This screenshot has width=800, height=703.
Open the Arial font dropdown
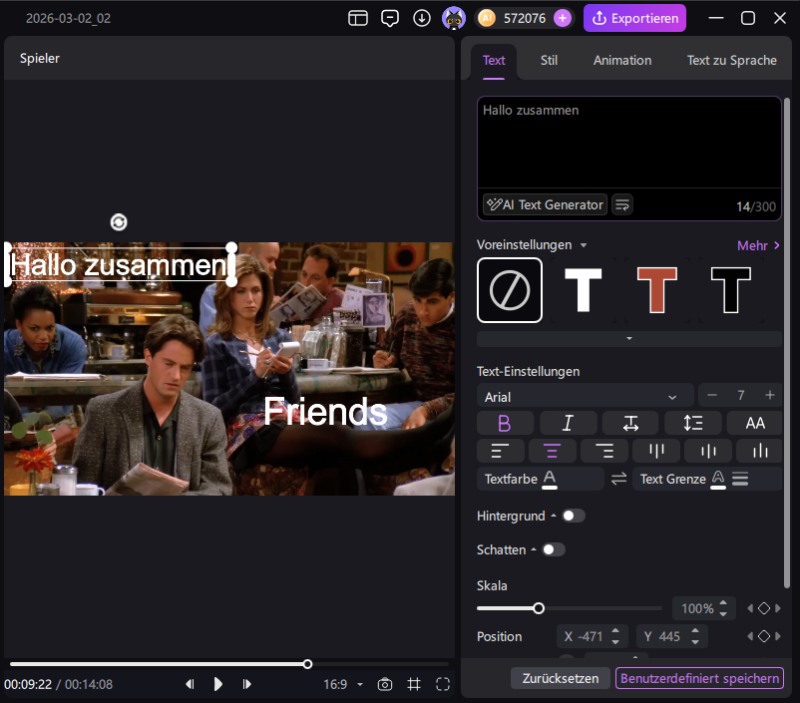(x=584, y=396)
